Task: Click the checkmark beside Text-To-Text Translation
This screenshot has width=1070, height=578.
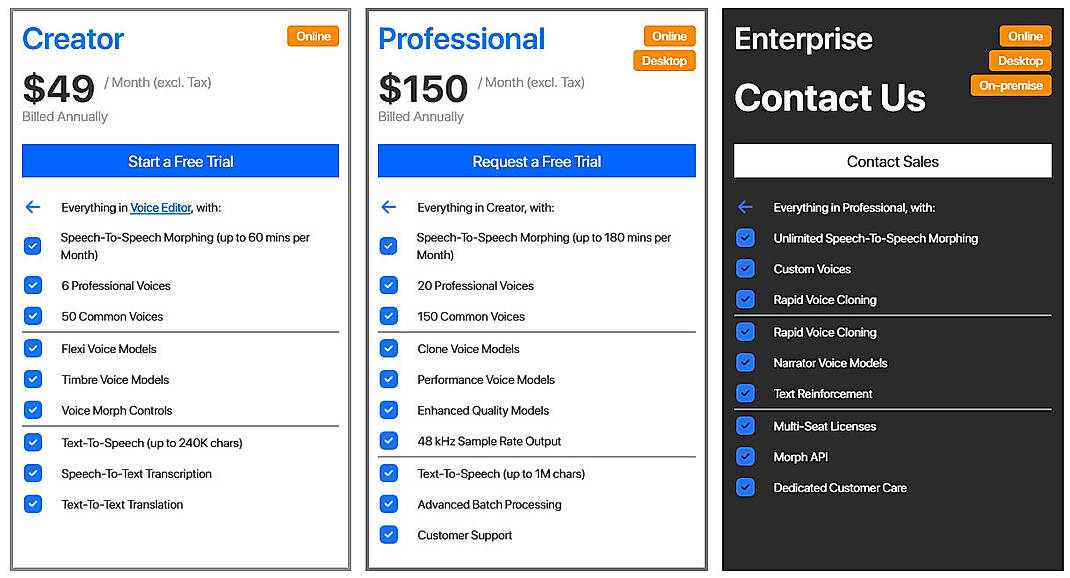Action: point(32,504)
